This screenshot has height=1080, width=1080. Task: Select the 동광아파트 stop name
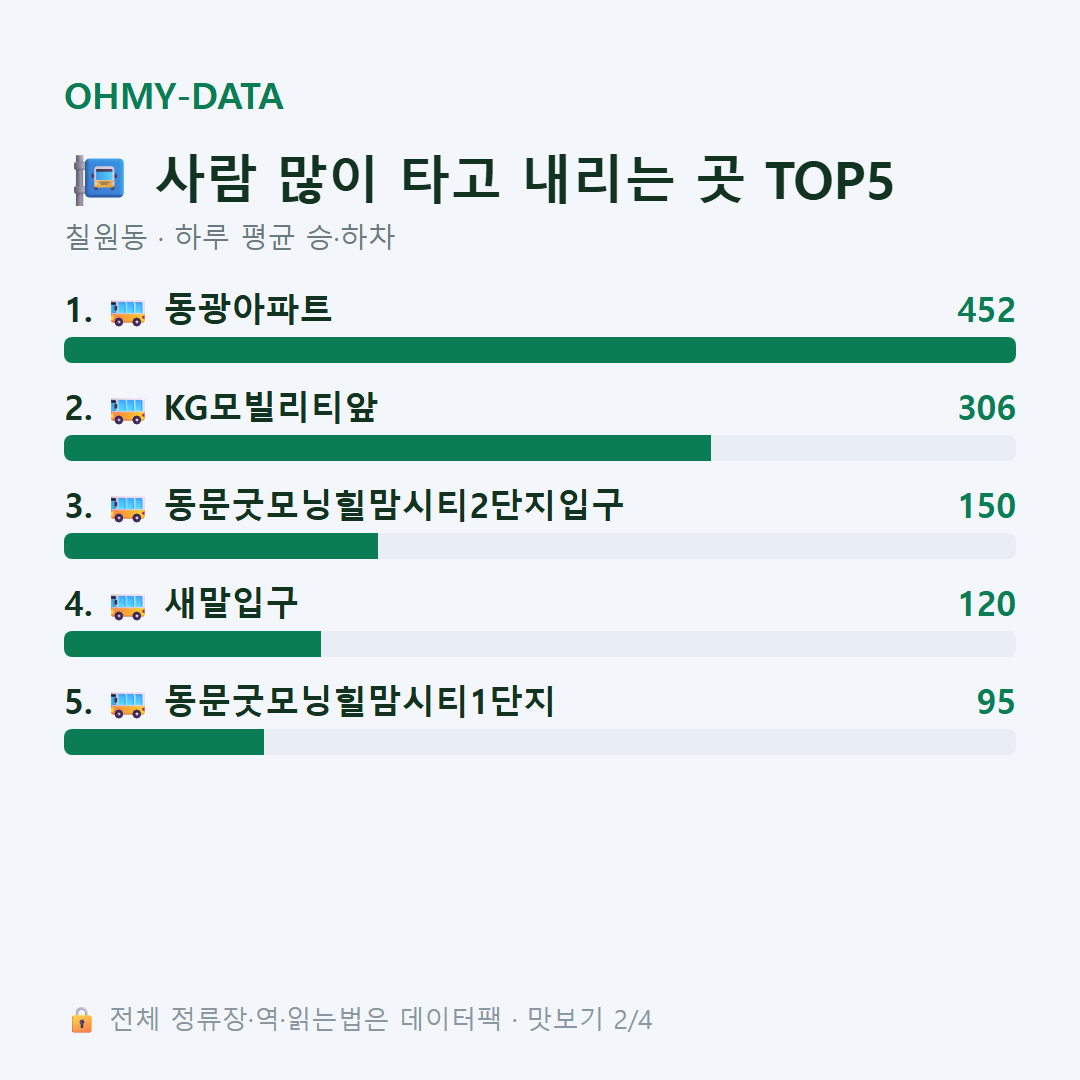tap(248, 309)
